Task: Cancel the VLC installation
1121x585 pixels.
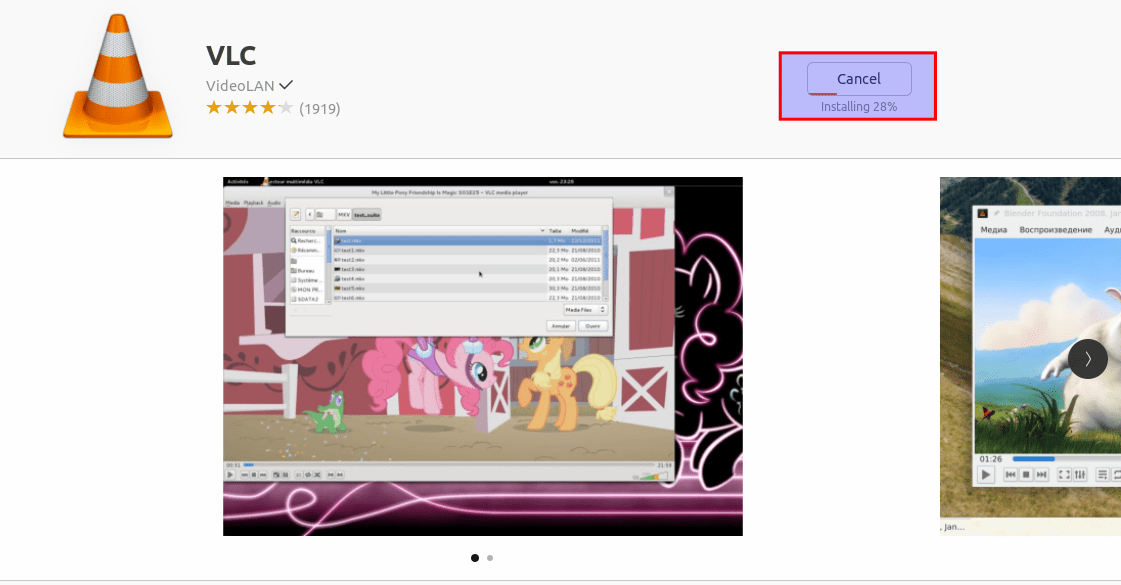Action: pyautogui.click(x=859, y=79)
